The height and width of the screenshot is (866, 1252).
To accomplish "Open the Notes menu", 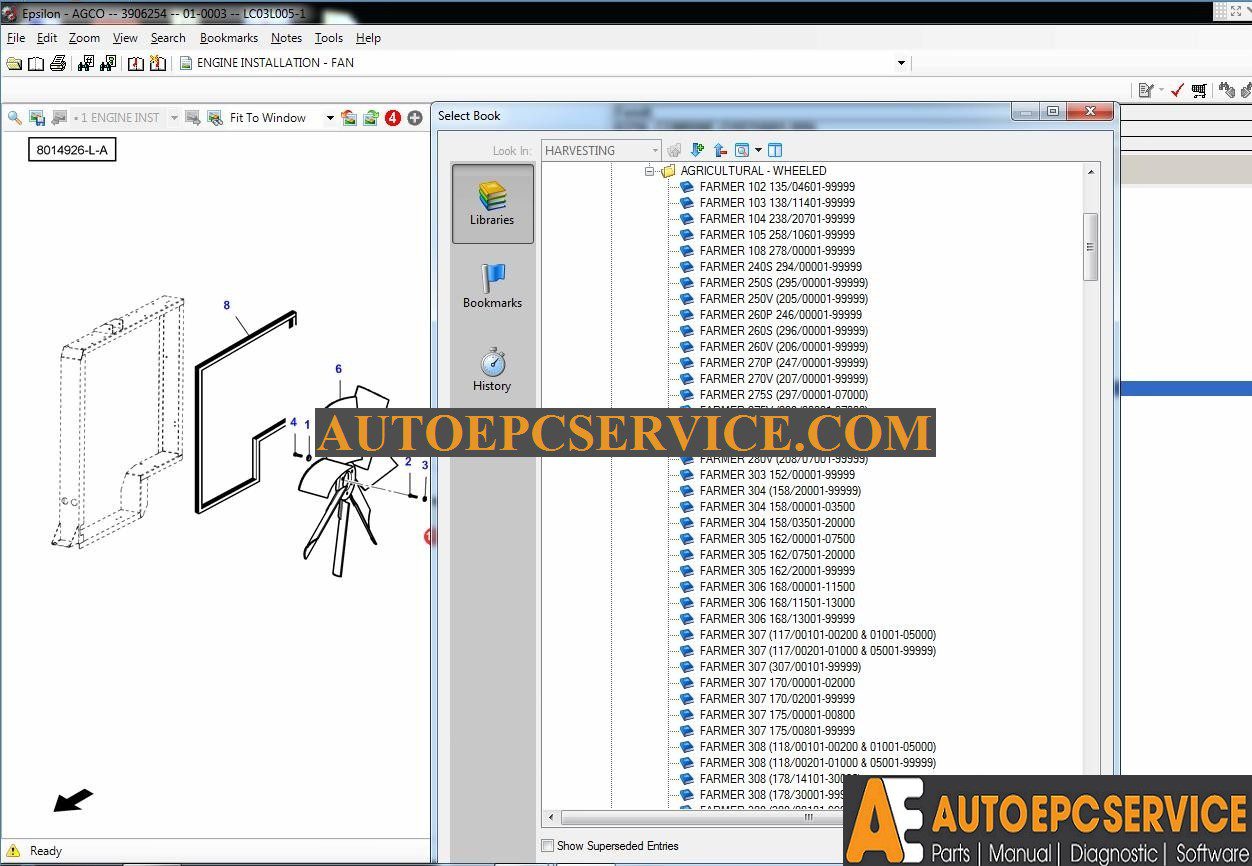I will tap(286, 38).
